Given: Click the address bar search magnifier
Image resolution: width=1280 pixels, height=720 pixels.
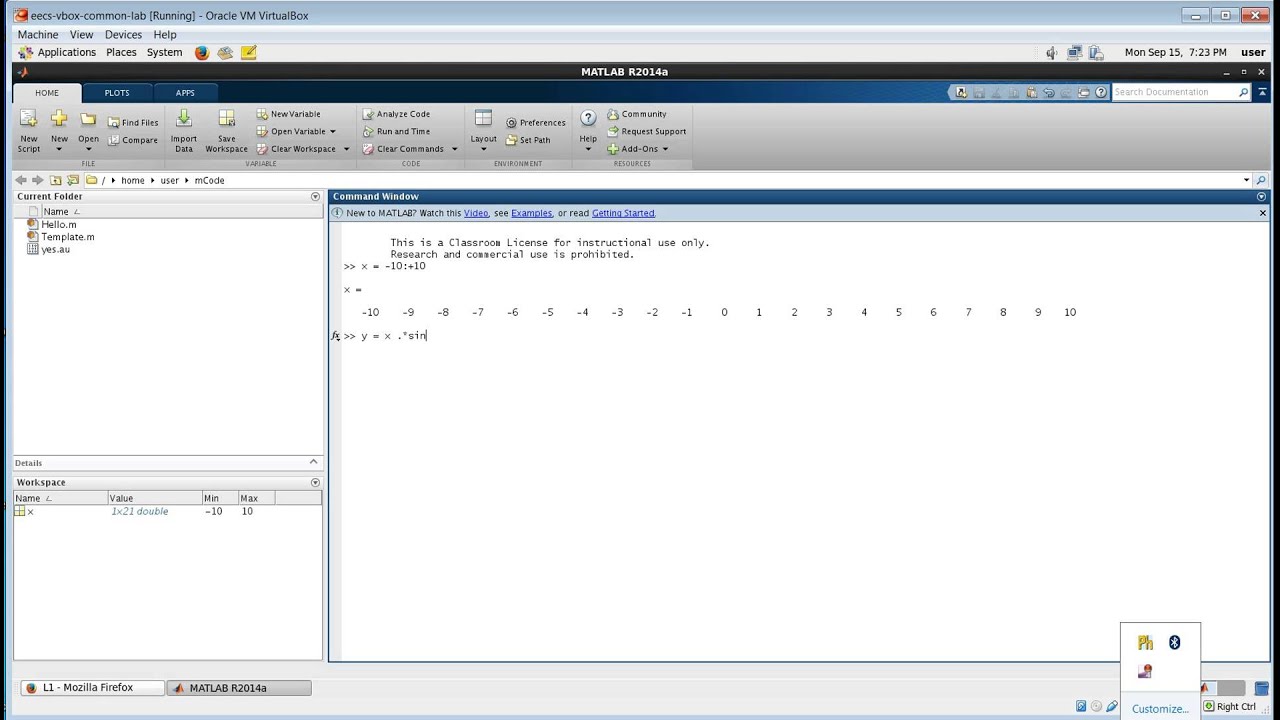Looking at the screenshot, I should coord(1261,180).
